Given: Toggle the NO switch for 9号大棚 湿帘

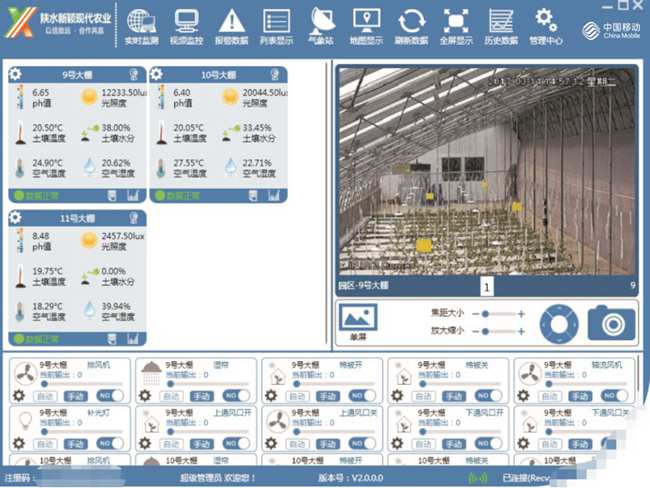Looking at the screenshot, I should pos(236,396).
